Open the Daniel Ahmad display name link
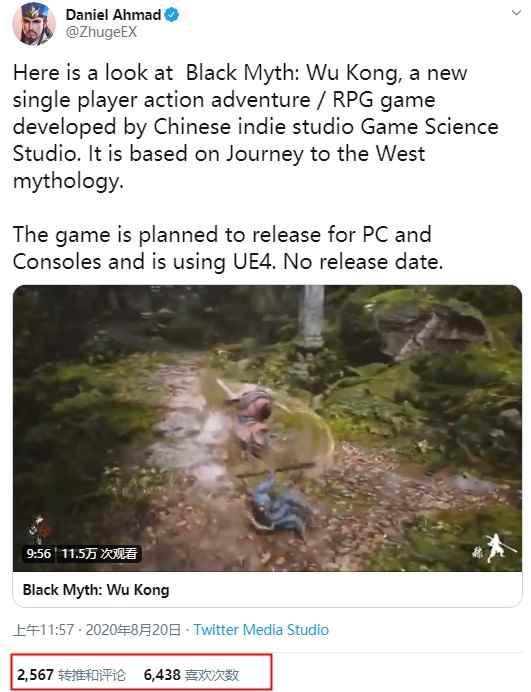The width and height of the screenshot is (531, 692). [113, 15]
